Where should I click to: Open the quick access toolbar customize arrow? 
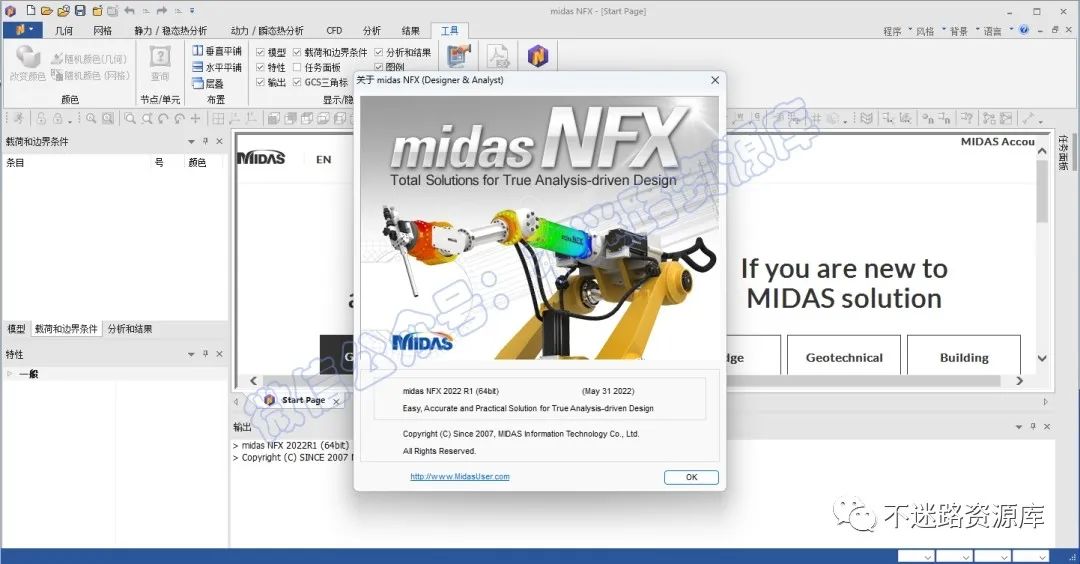tap(192, 11)
